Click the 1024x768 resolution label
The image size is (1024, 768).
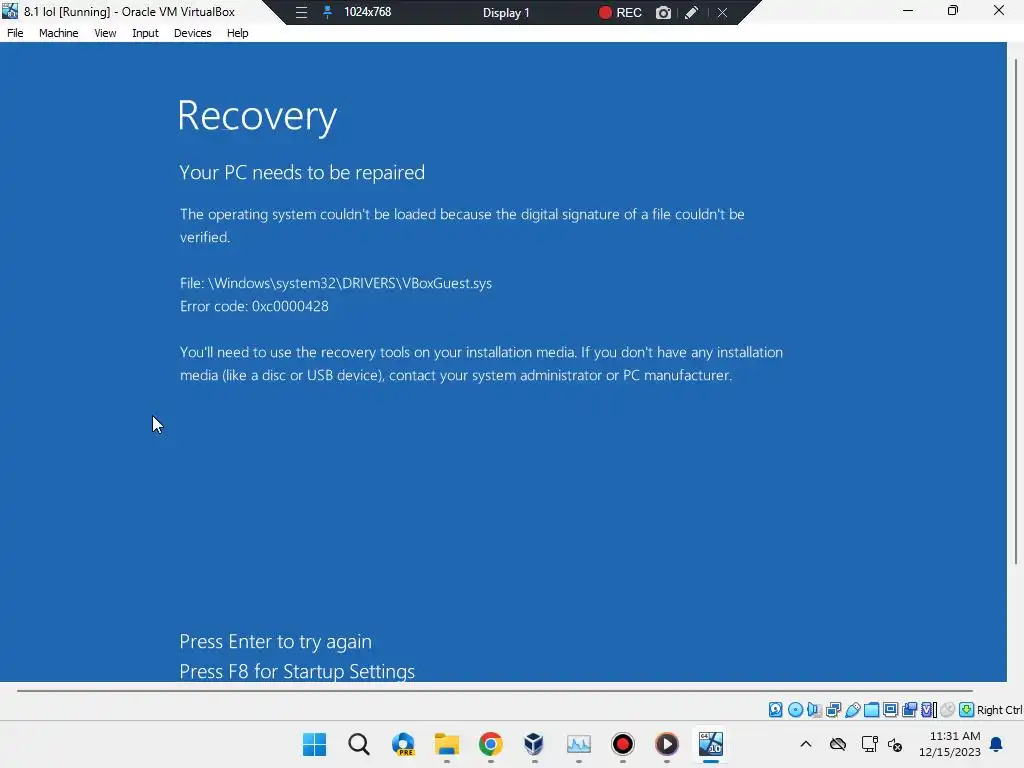point(368,12)
